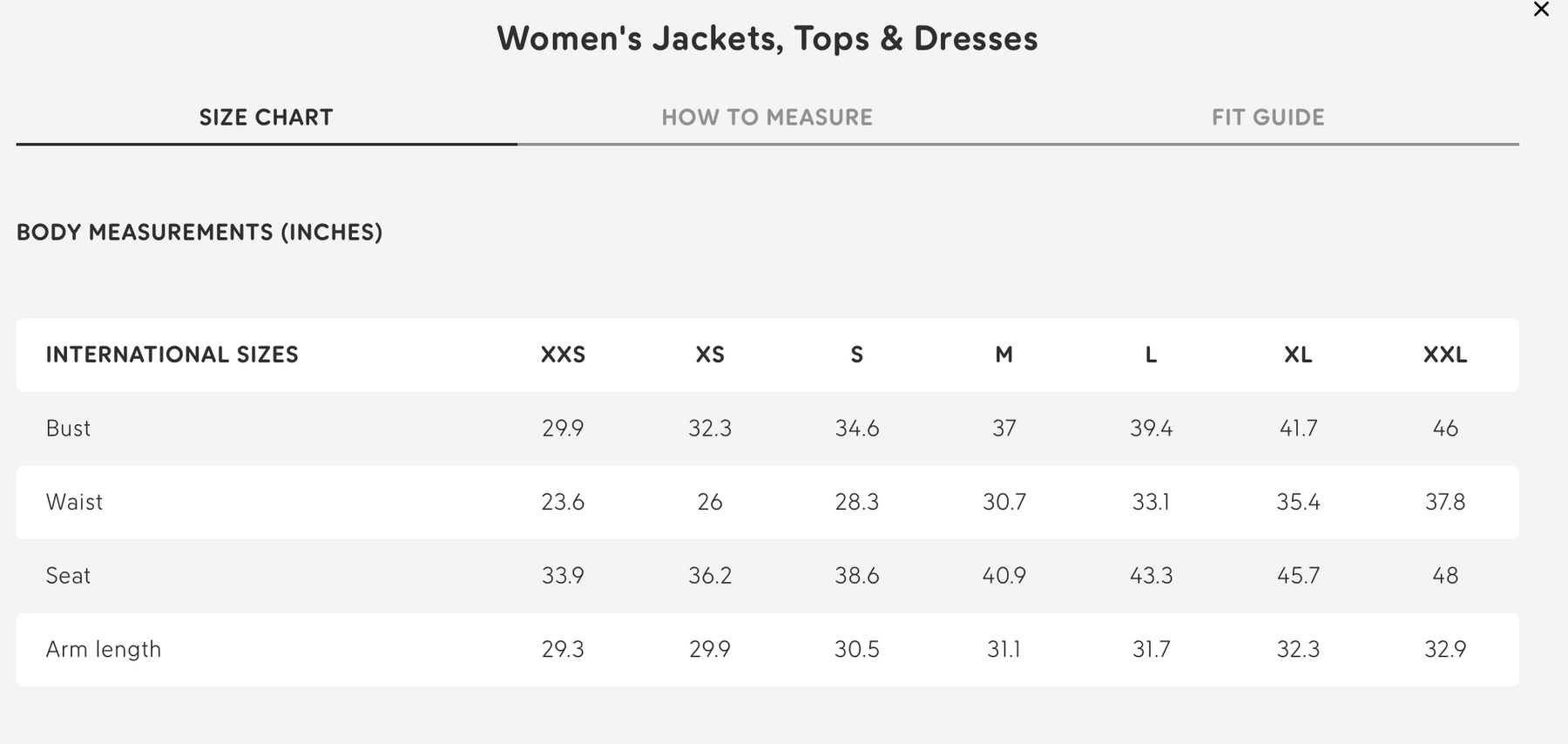Click the Arm length row label

click(x=104, y=649)
